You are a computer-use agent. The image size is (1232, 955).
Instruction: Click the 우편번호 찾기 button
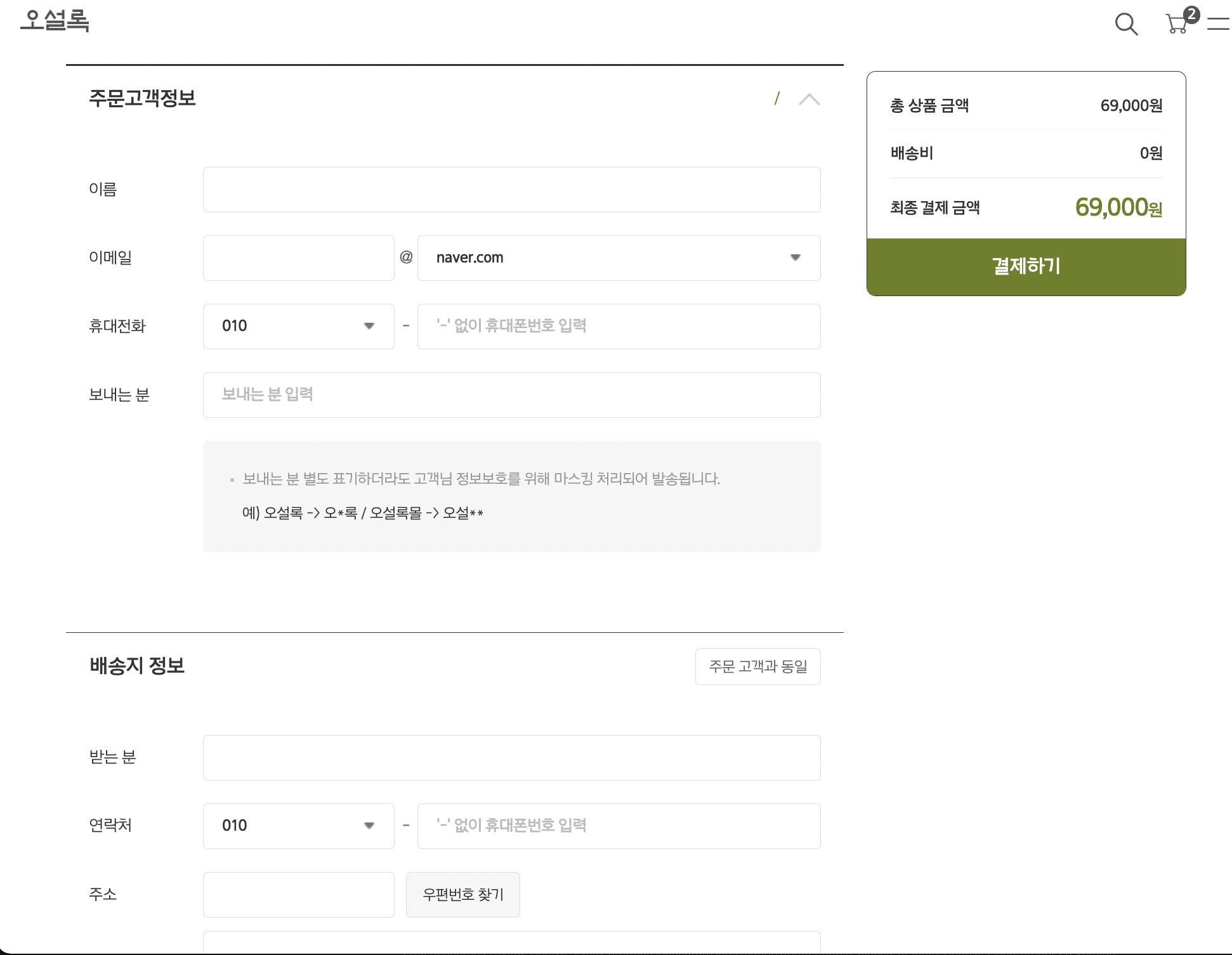pyautogui.click(x=462, y=895)
